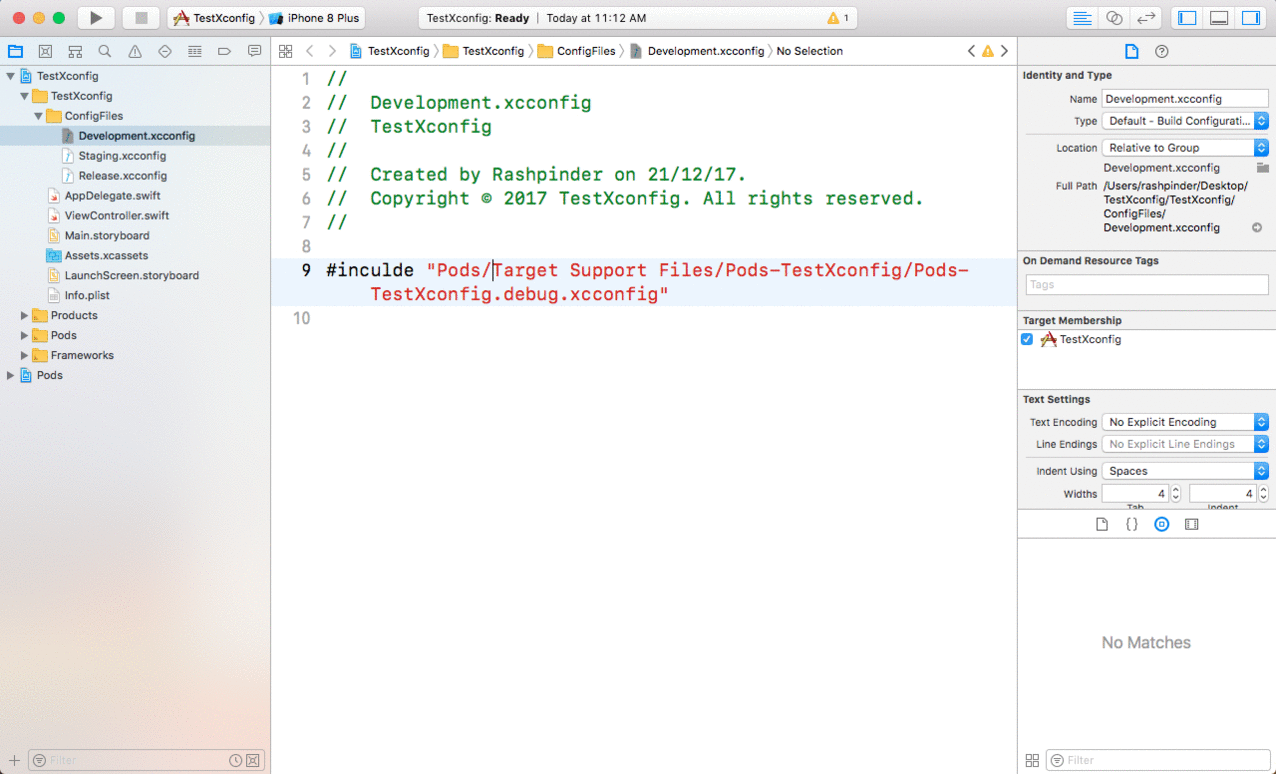Toggle TestXconfig target membership checkbox
Image resolution: width=1276 pixels, height=774 pixels.
pos(1027,339)
